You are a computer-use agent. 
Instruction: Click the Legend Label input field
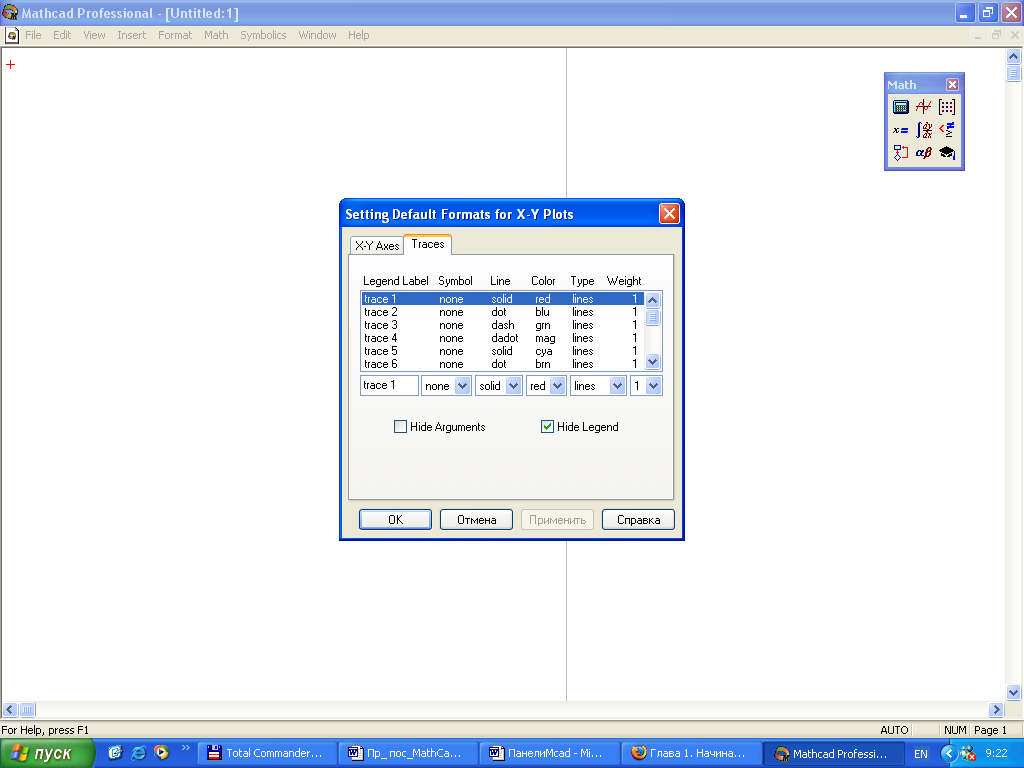389,385
